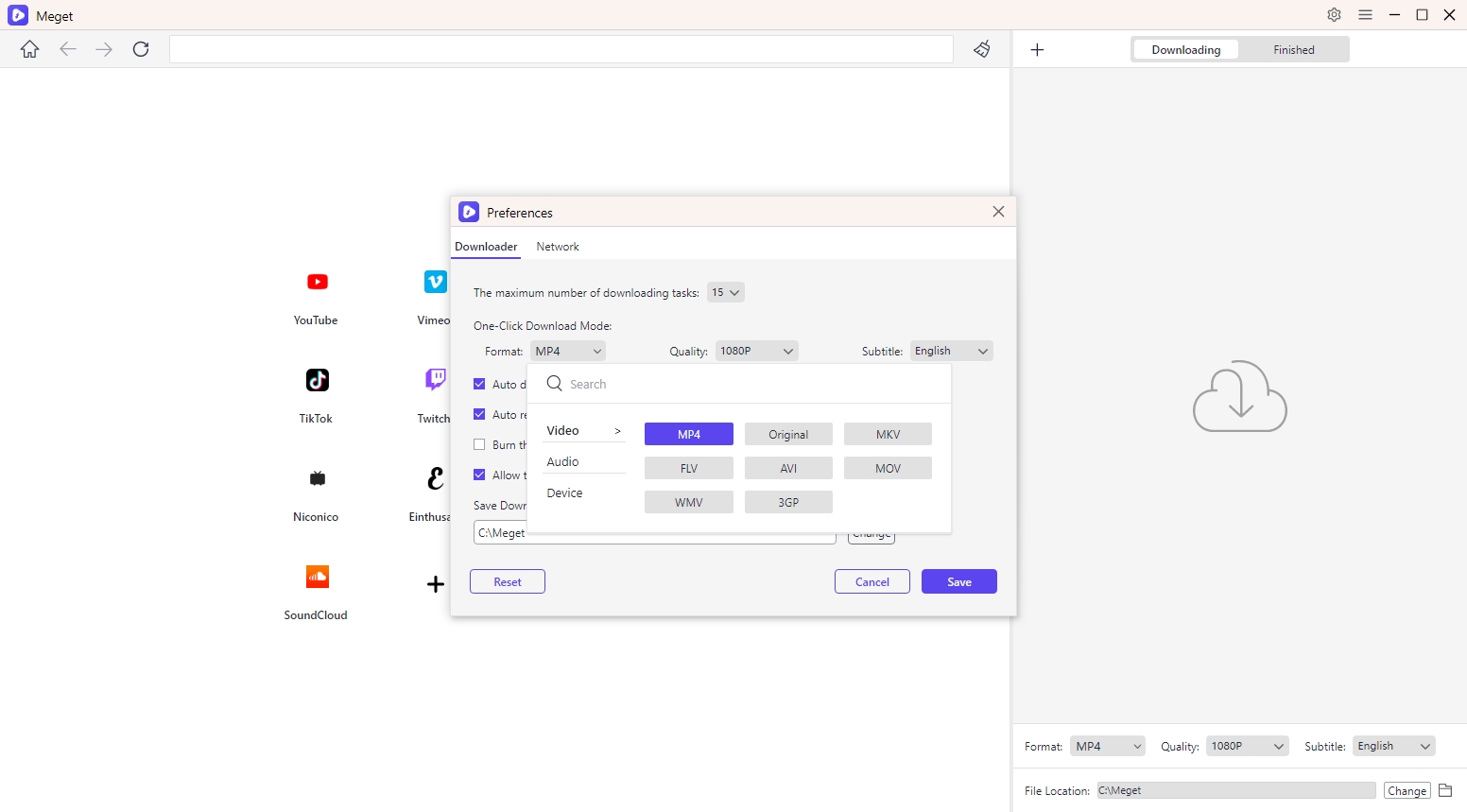Click the cloud download placeholder icon
The height and width of the screenshot is (812, 1467).
(x=1240, y=396)
